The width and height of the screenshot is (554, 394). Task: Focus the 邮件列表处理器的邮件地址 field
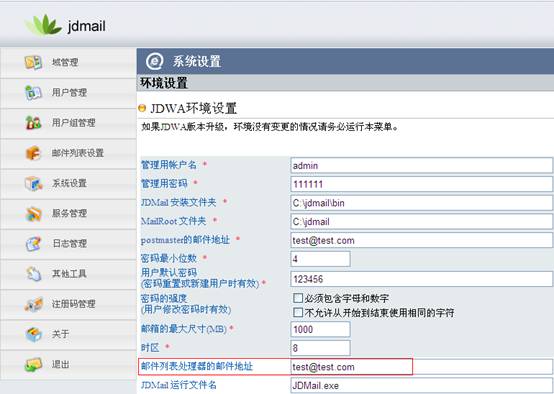(422, 367)
